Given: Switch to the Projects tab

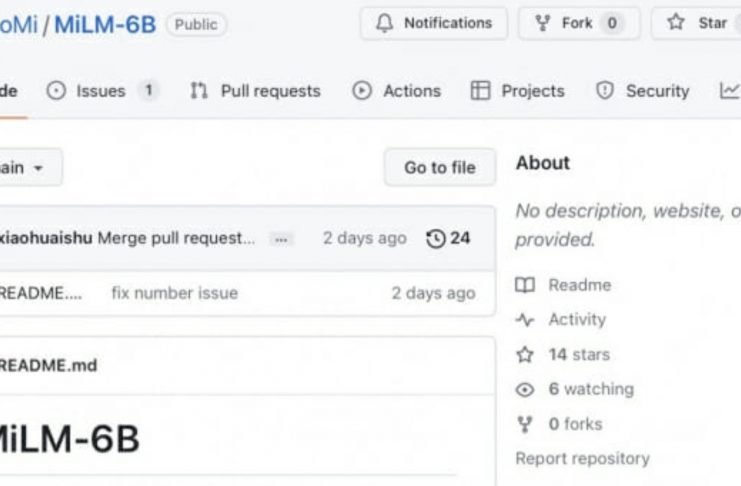Looking at the screenshot, I should pos(517,90).
